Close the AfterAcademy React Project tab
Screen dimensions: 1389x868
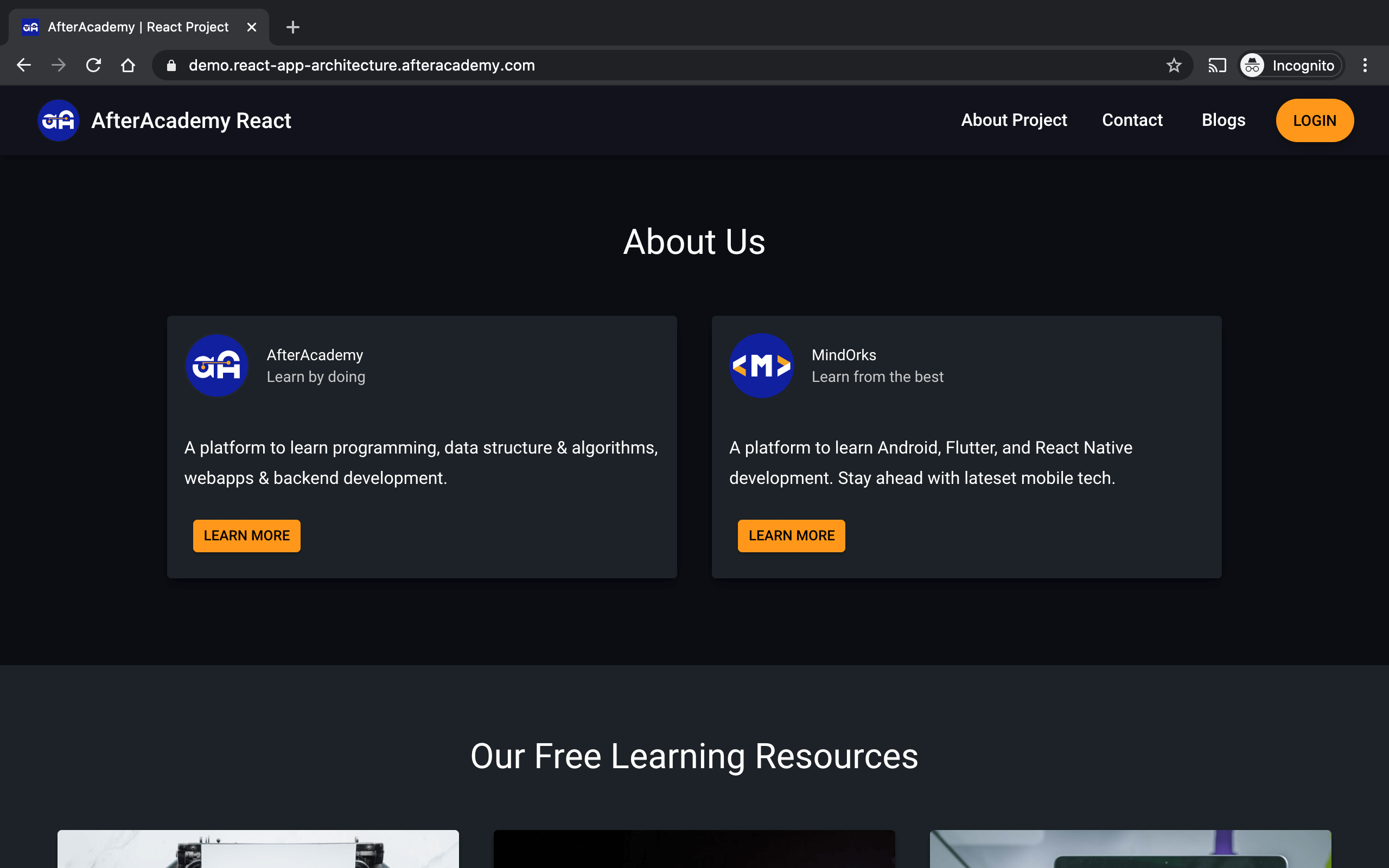[x=251, y=27]
